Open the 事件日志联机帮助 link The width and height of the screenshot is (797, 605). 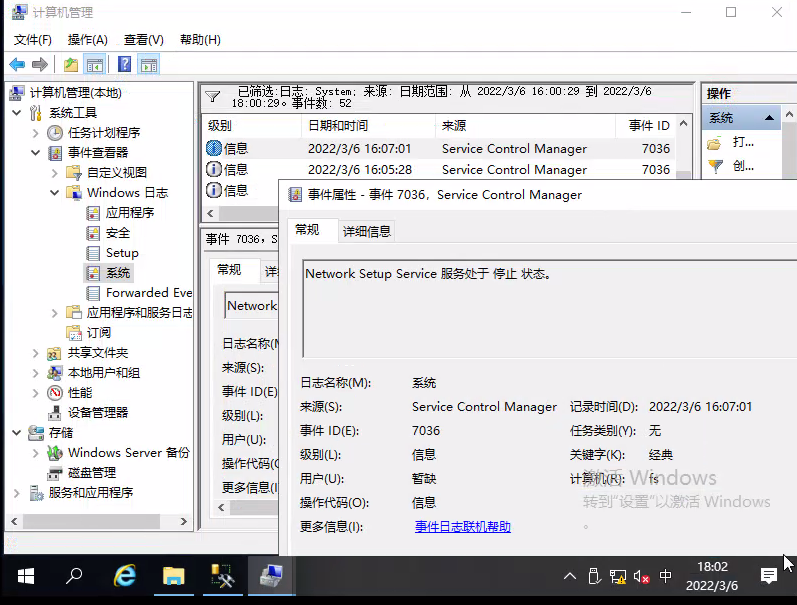coord(463,527)
